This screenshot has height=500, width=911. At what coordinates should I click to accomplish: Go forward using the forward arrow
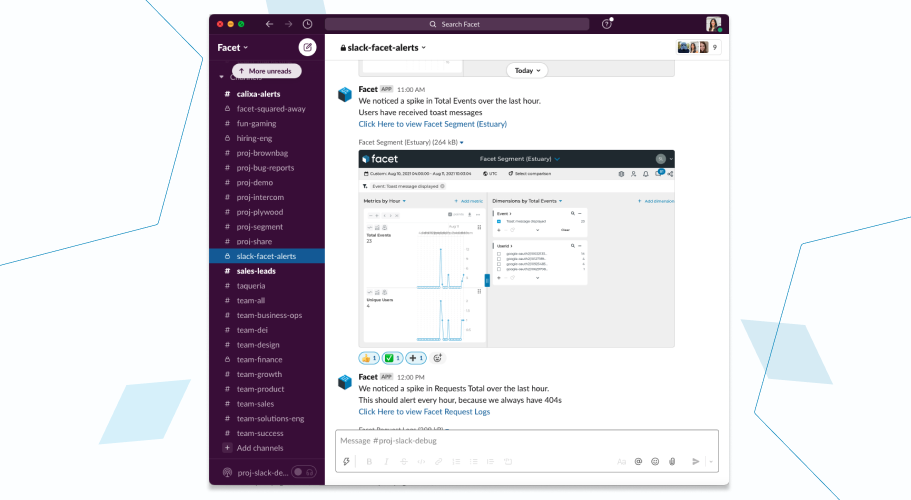pos(288,24)
